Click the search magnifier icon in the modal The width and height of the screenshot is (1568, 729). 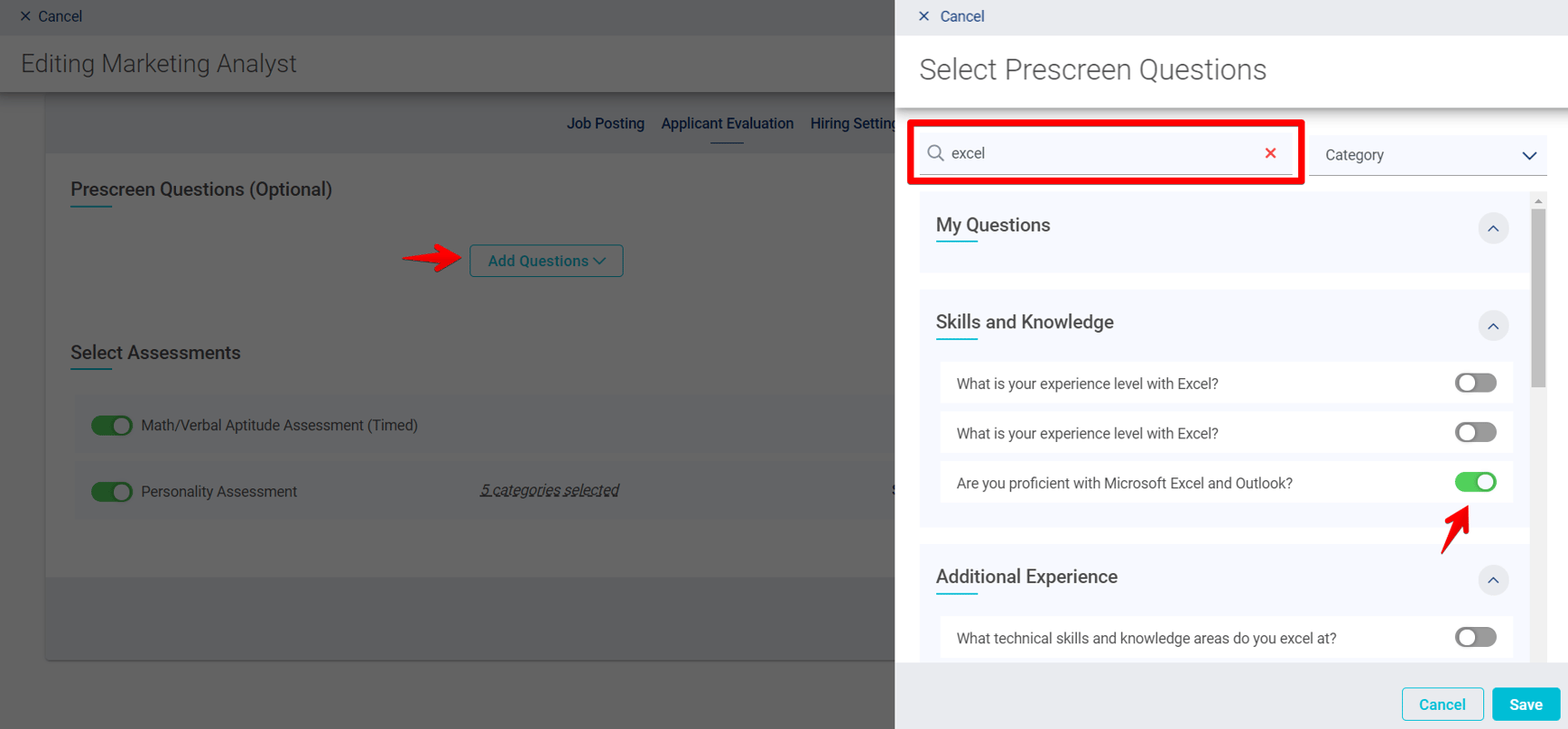click(935, 152)
